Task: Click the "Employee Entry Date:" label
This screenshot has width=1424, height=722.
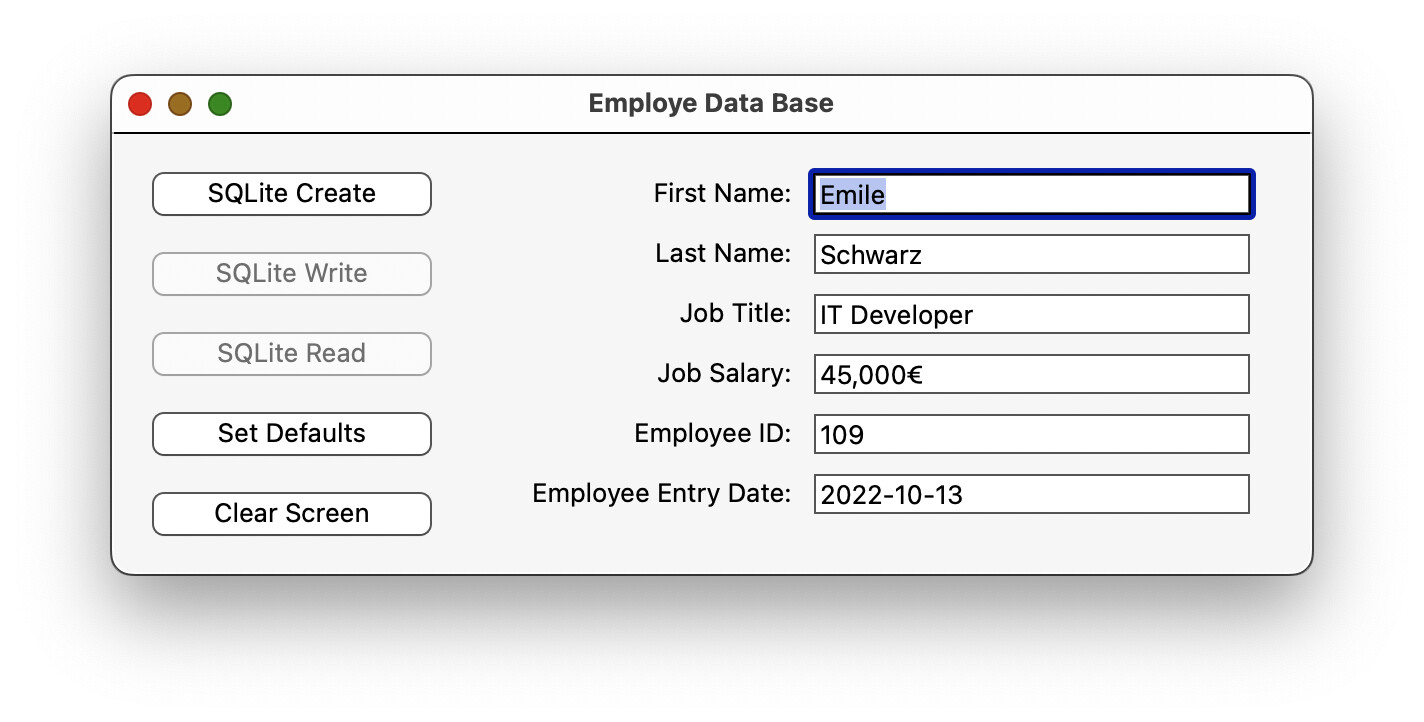Action: (x=661, y=493)
